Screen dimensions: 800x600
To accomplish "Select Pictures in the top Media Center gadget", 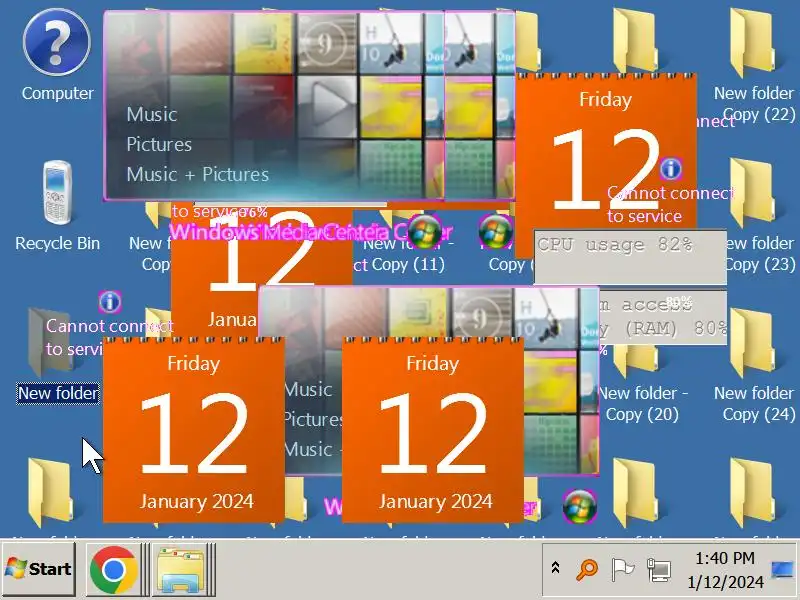I will coord(159,144).
